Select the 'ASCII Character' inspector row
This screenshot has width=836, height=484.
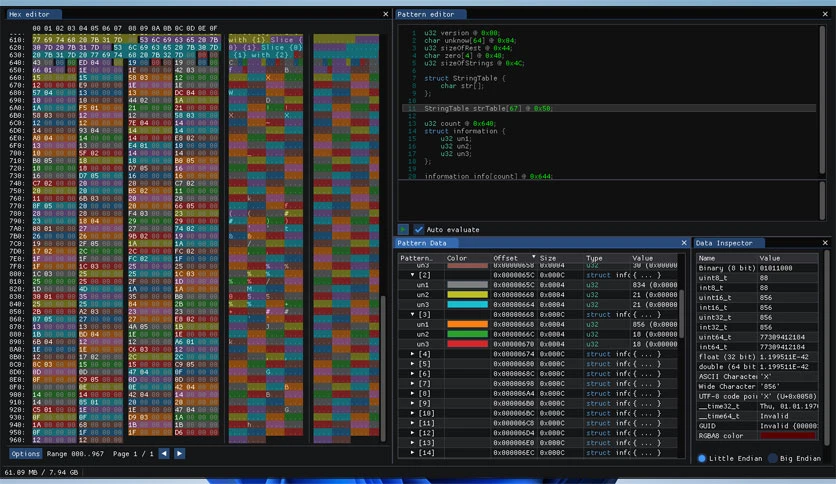pos(757,377)
